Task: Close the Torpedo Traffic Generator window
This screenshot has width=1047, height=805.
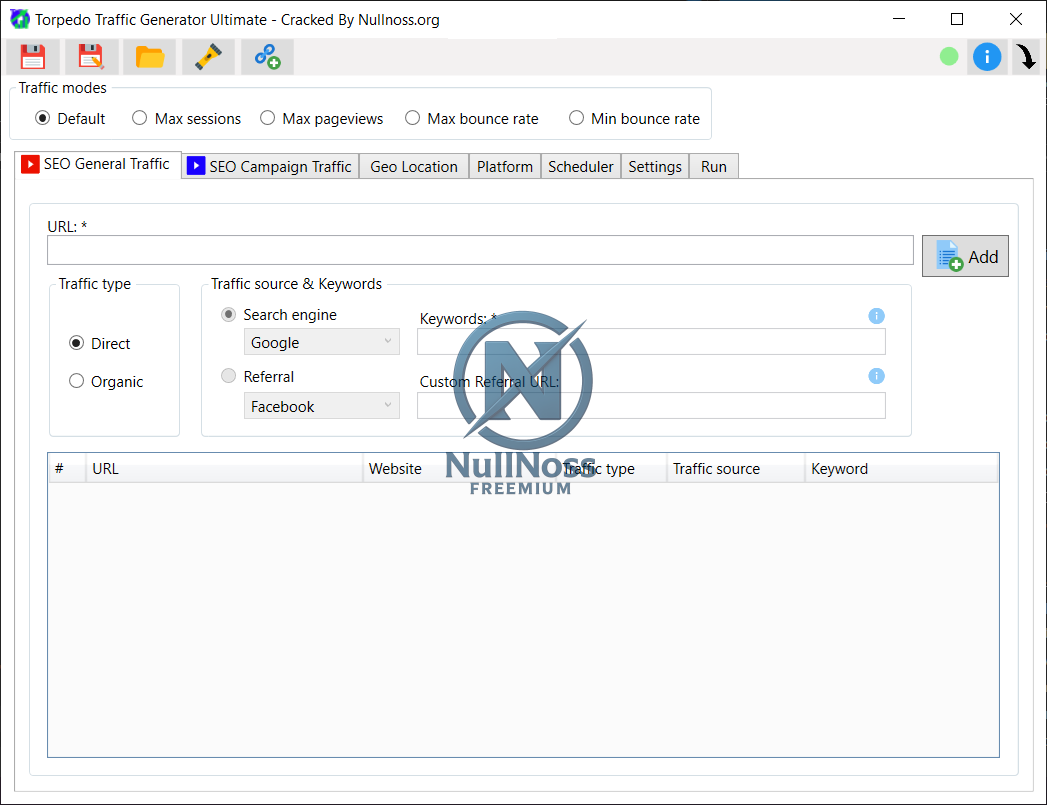Action: click(1016, 19)
